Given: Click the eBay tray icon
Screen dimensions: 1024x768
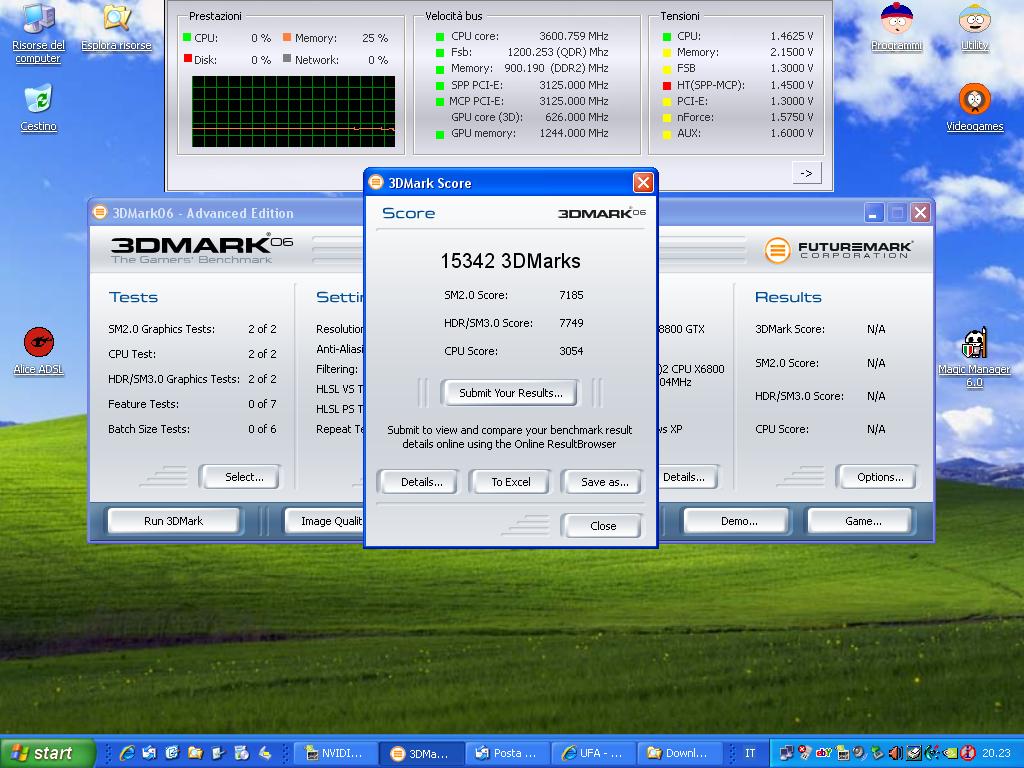Looking at the screenshot, I should coord(824,753).
